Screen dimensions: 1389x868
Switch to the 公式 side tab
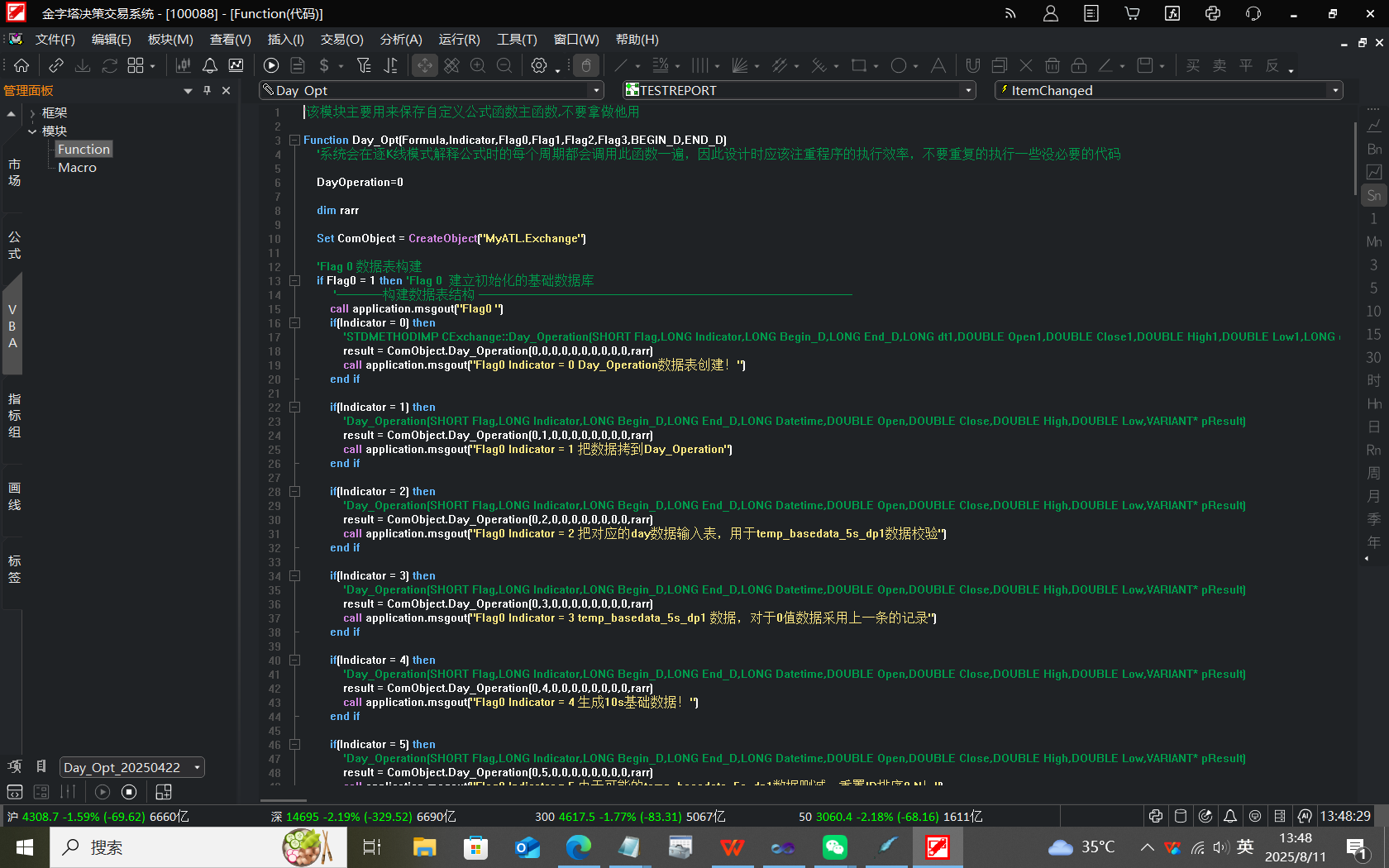14,246
